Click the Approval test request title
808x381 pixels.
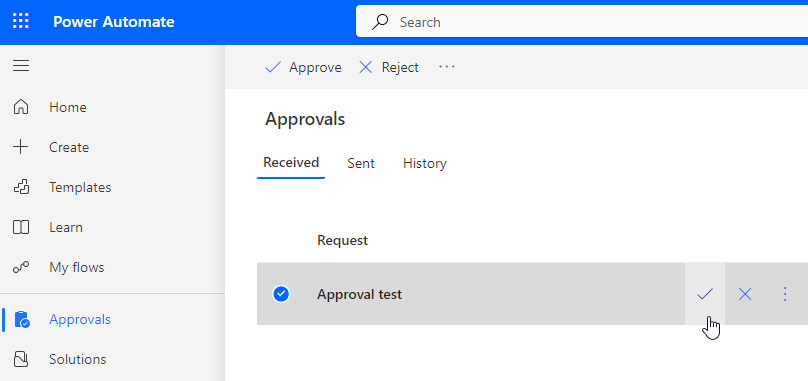pyautogui.click(x=360, y=294)
